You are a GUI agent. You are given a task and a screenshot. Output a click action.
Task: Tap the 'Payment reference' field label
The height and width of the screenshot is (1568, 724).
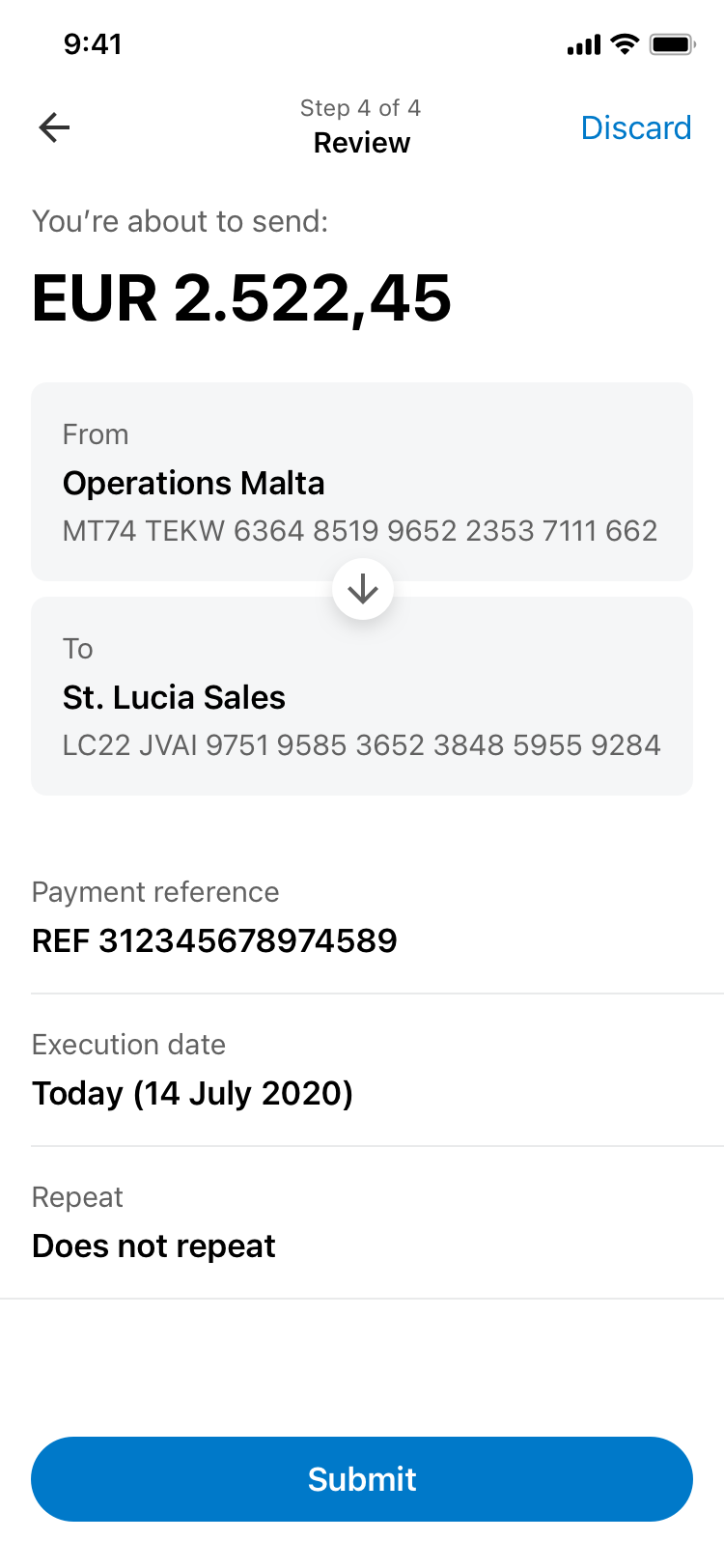155,892
